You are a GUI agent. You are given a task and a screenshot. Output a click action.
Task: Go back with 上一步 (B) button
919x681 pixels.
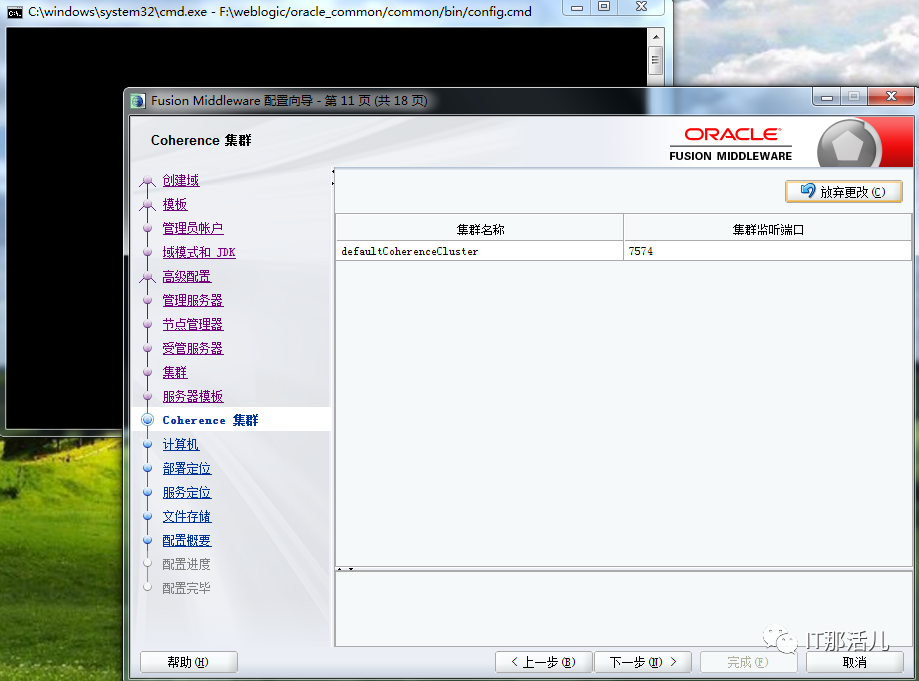click(543, 662)
